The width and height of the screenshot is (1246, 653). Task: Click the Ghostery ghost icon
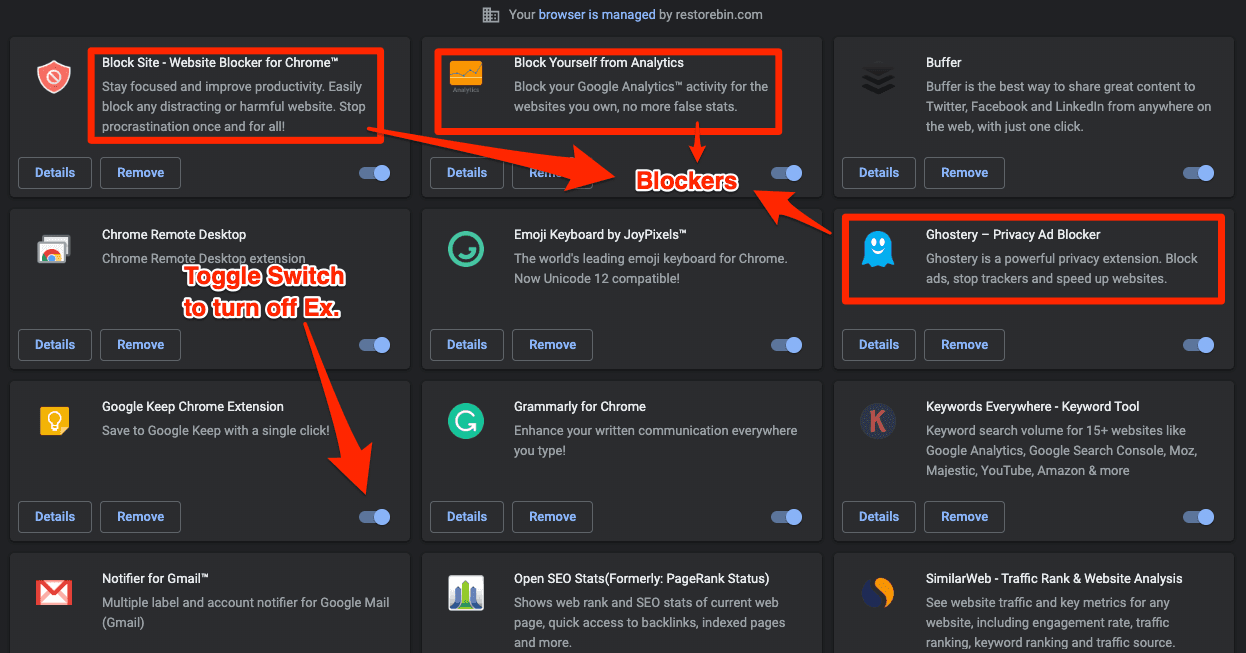pos(878,249)
